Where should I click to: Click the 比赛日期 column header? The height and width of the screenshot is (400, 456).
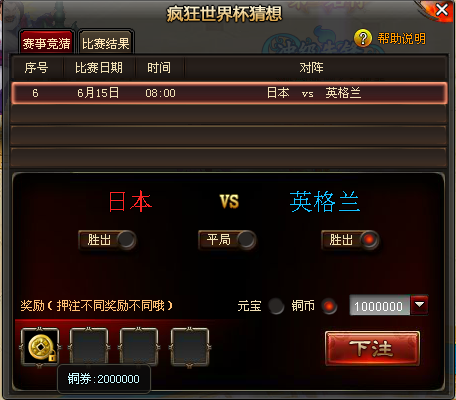pyautogui.click(x=99, y=68)
